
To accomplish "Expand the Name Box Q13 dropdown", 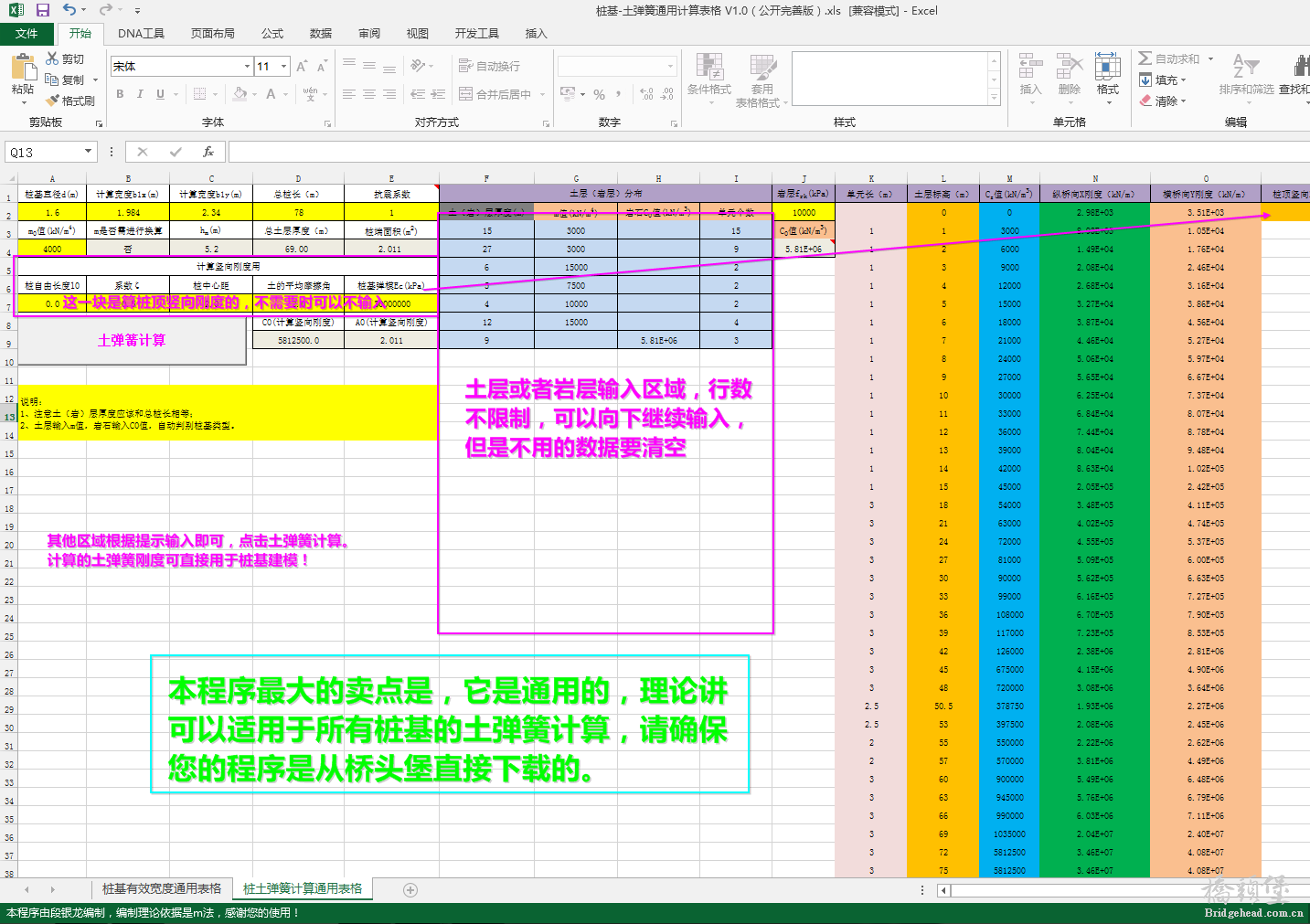I will [x=89, y=152].
